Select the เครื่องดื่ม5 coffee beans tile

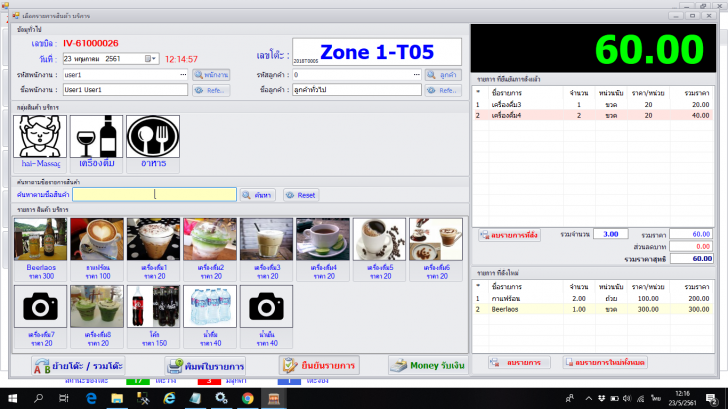(379, 249)
